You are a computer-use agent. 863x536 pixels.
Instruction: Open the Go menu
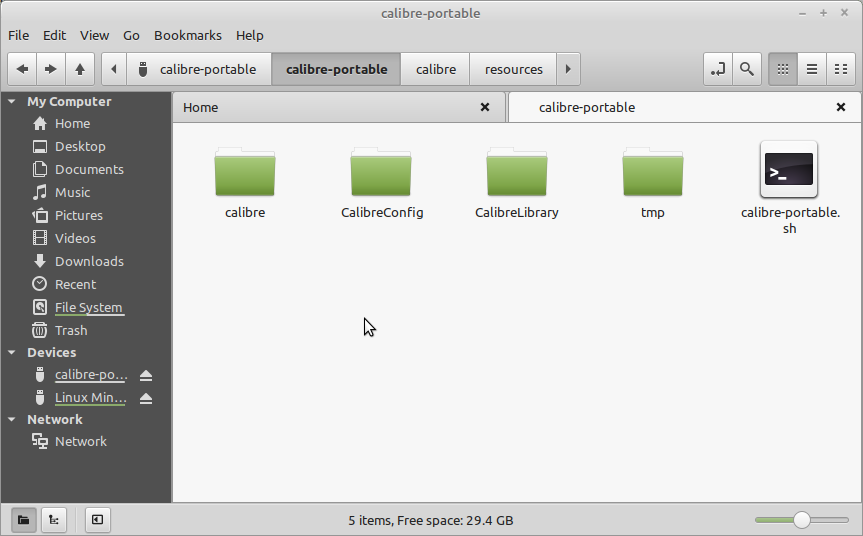131,36
